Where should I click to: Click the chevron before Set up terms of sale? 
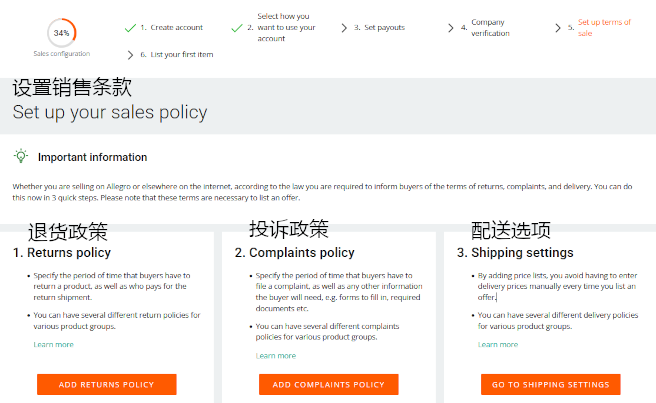[x=558, y=28]
